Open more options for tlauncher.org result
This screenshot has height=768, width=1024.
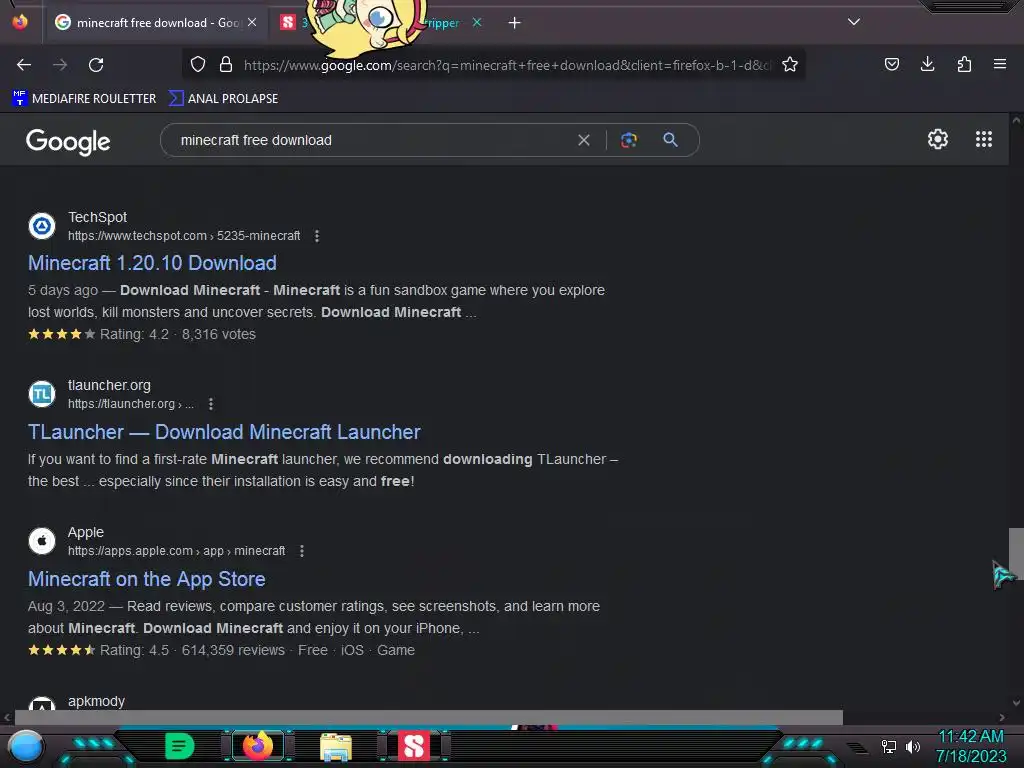pos(210,404)
